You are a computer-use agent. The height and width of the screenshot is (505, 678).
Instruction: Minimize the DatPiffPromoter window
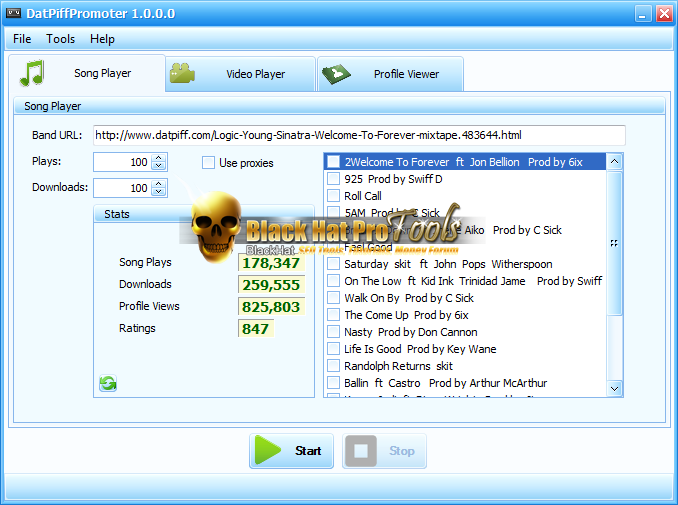pos(643,14)
